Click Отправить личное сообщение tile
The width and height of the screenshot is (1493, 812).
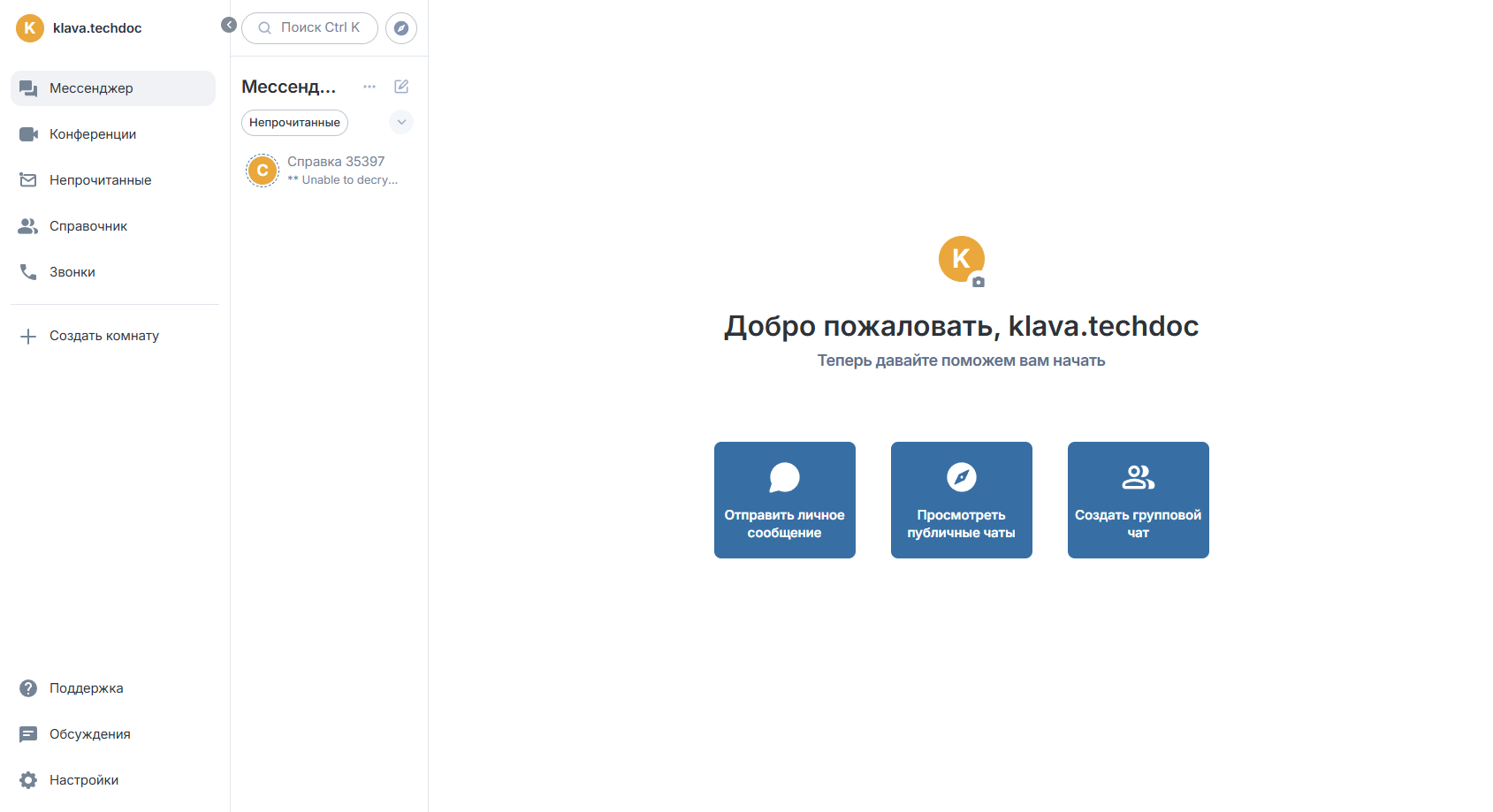pos(785,500)
